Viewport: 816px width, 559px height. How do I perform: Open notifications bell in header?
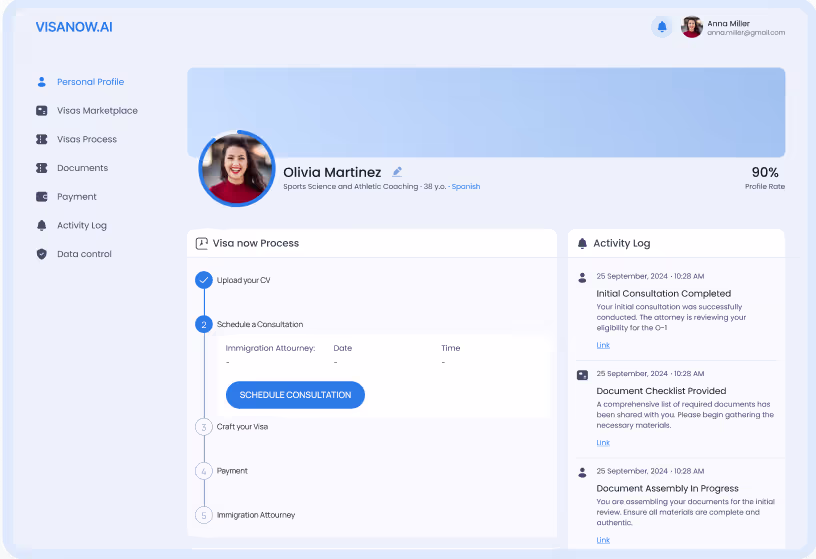(661, 27)
